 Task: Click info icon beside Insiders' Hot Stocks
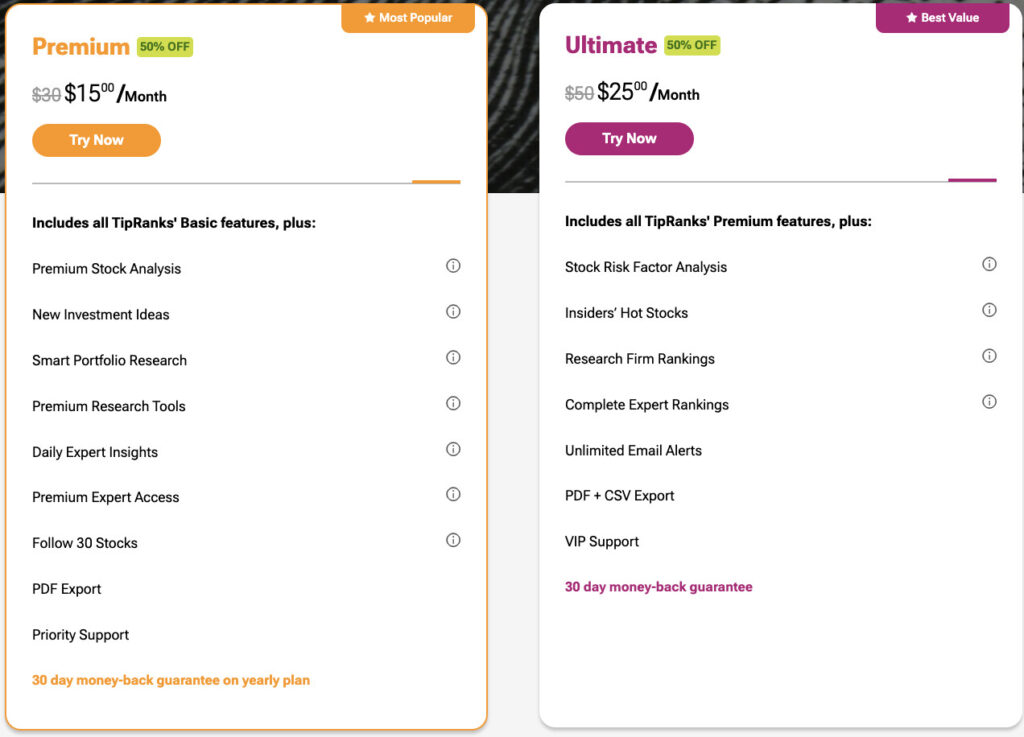[x=989, y=310]
